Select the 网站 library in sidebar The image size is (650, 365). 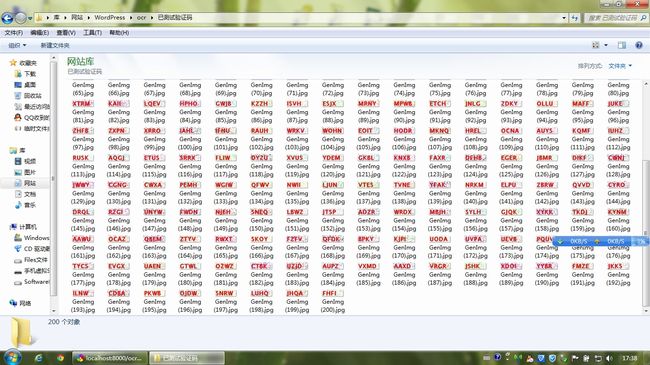pyautogui.click(x=26, y=183)
